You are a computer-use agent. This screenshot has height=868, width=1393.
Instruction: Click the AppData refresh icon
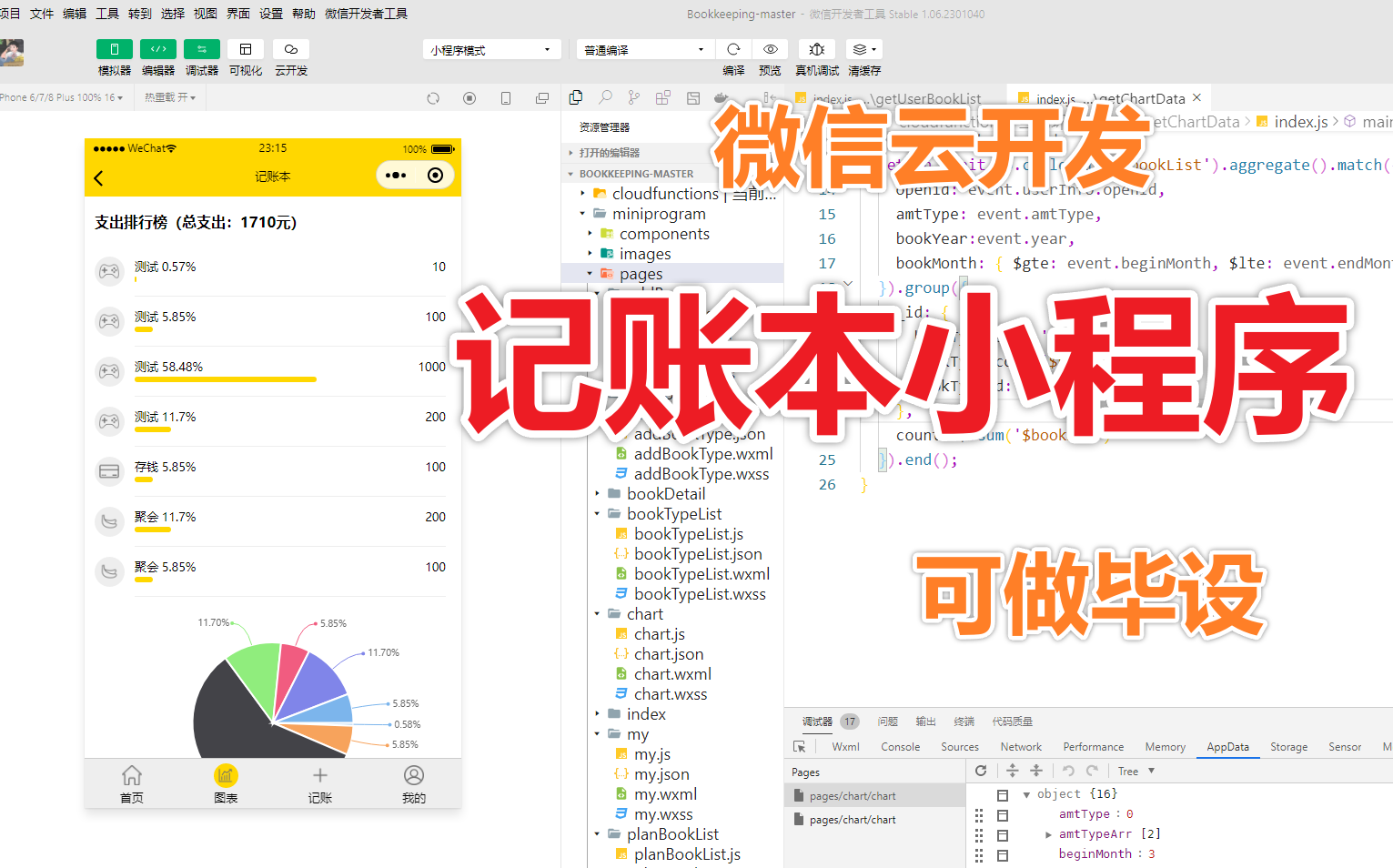pyautogui.click(x=981, y=771)
